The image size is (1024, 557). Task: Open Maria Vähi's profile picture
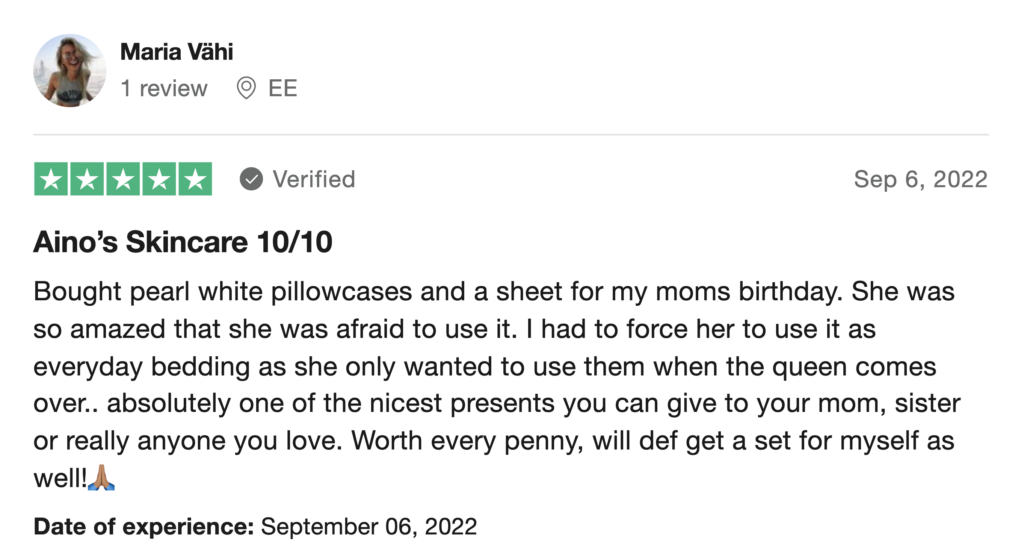coord(70,71)
